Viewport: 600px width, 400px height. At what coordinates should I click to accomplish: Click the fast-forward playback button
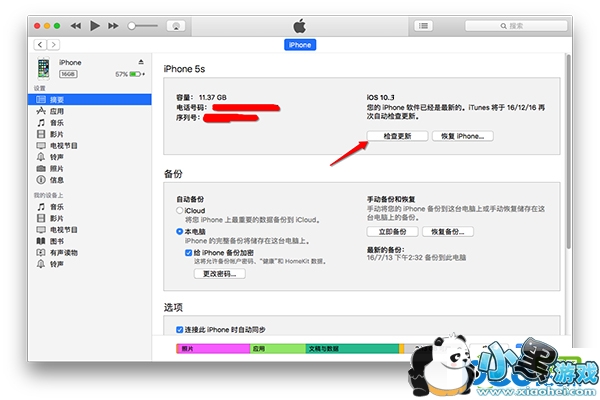coord(113,26)
